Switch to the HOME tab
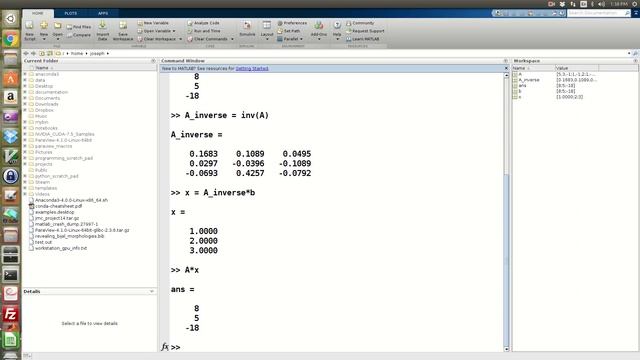The height and width of the screenshot is (360, 640). (x=38, y=13)
